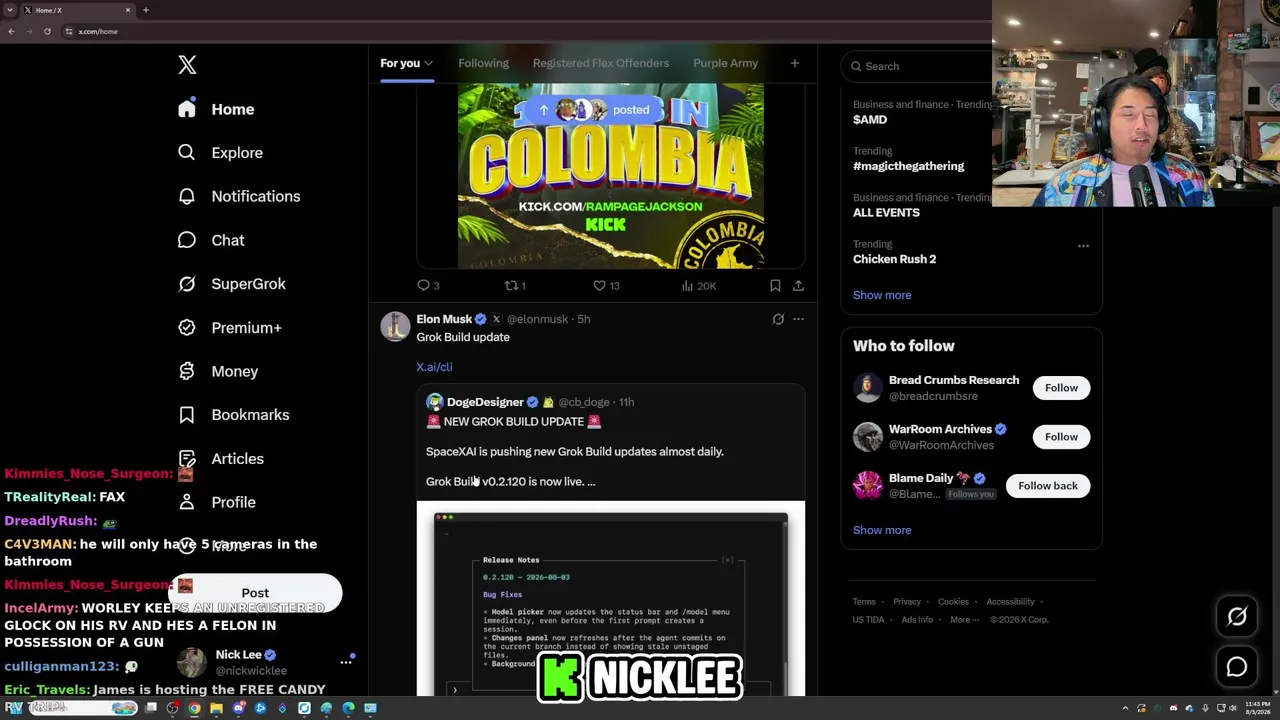Click the floating Grok button

pyautogui.click(x=1237, y=617)
